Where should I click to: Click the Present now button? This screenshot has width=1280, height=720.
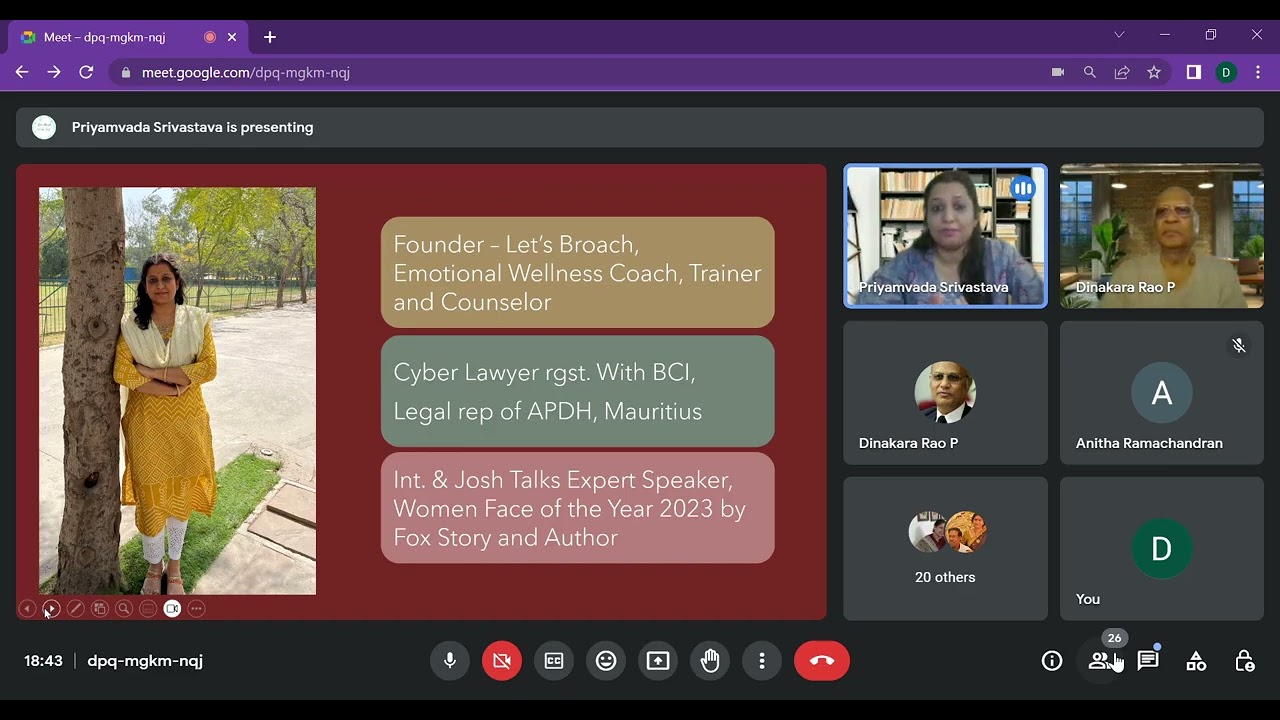tap(658, 661)
